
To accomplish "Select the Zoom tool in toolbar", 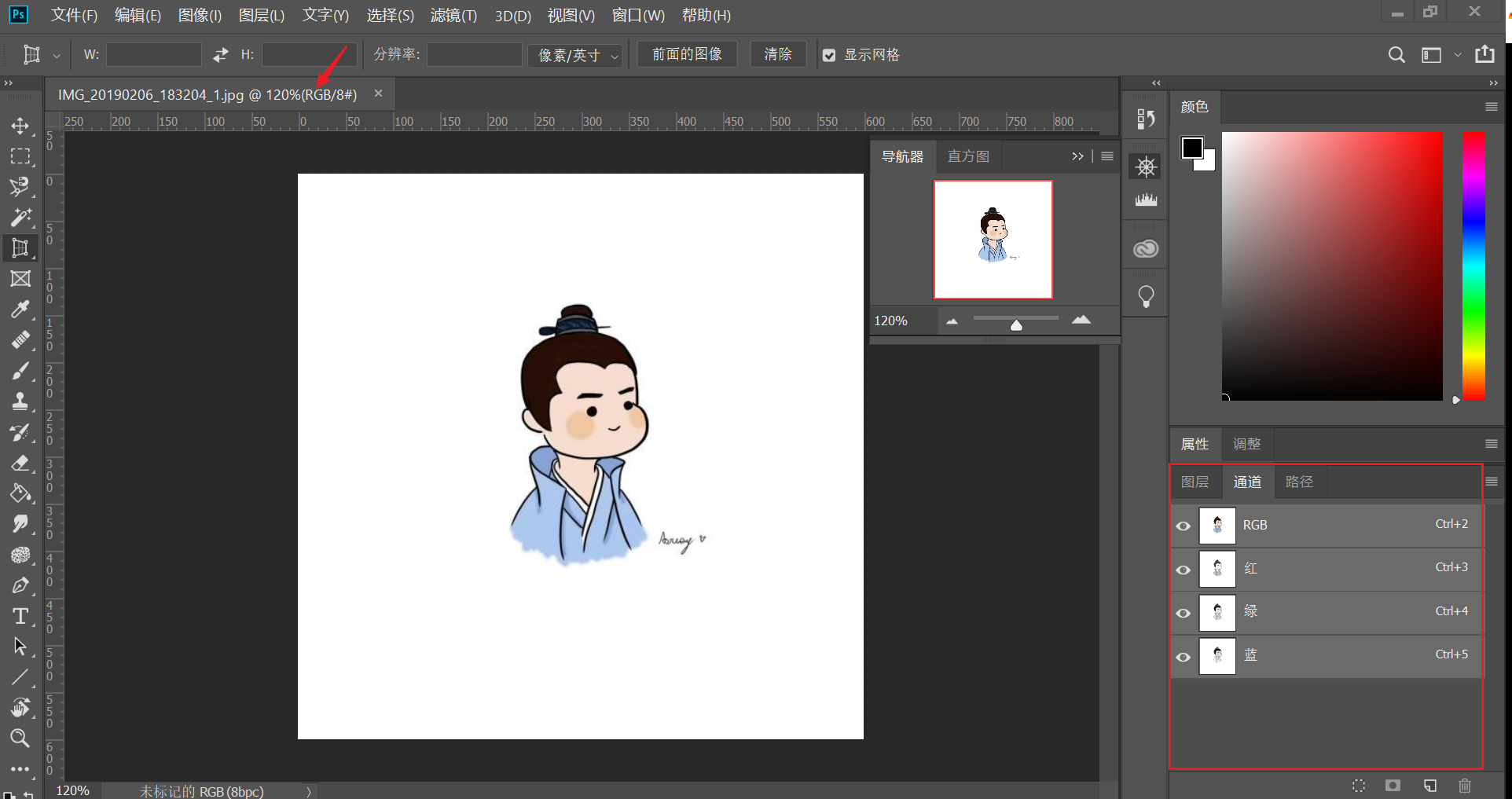I will pos(20,738).
